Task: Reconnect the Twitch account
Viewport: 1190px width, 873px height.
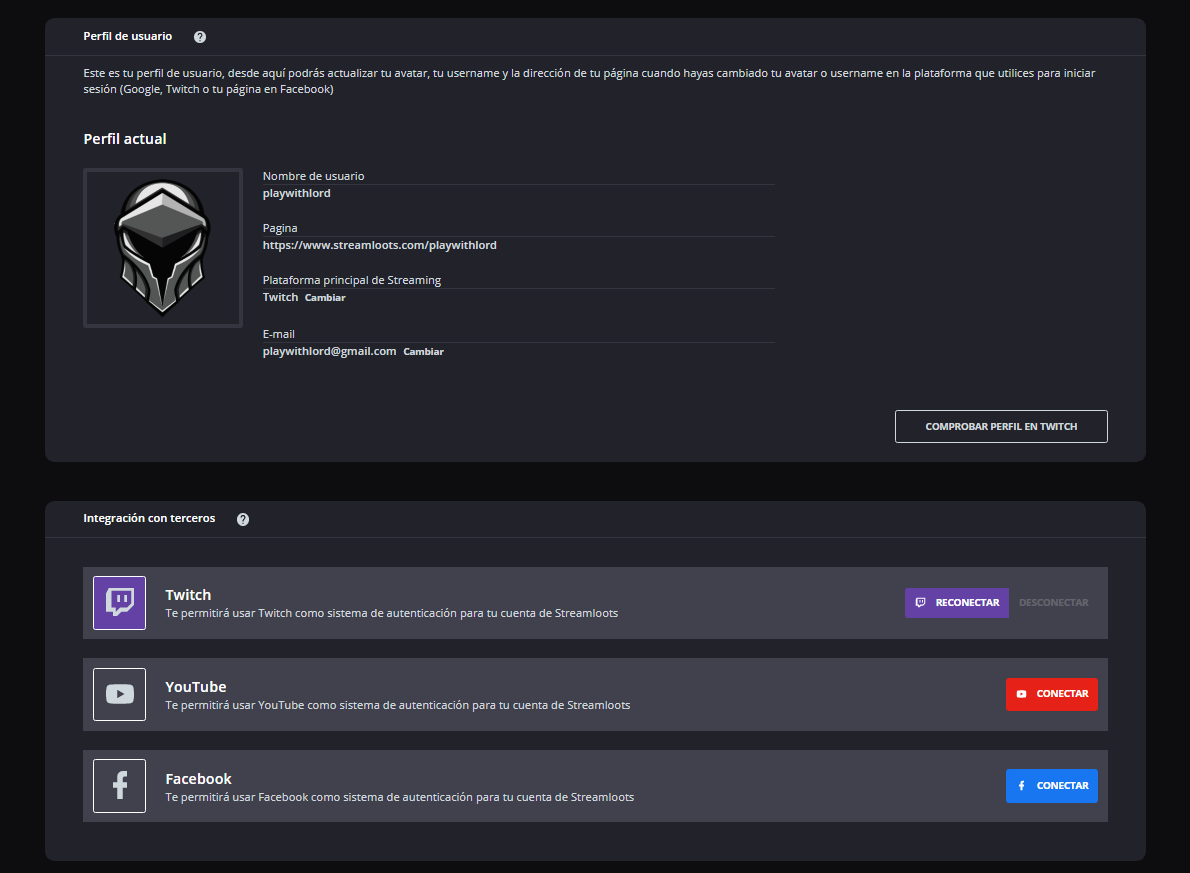Action: [x=956, y=603]
